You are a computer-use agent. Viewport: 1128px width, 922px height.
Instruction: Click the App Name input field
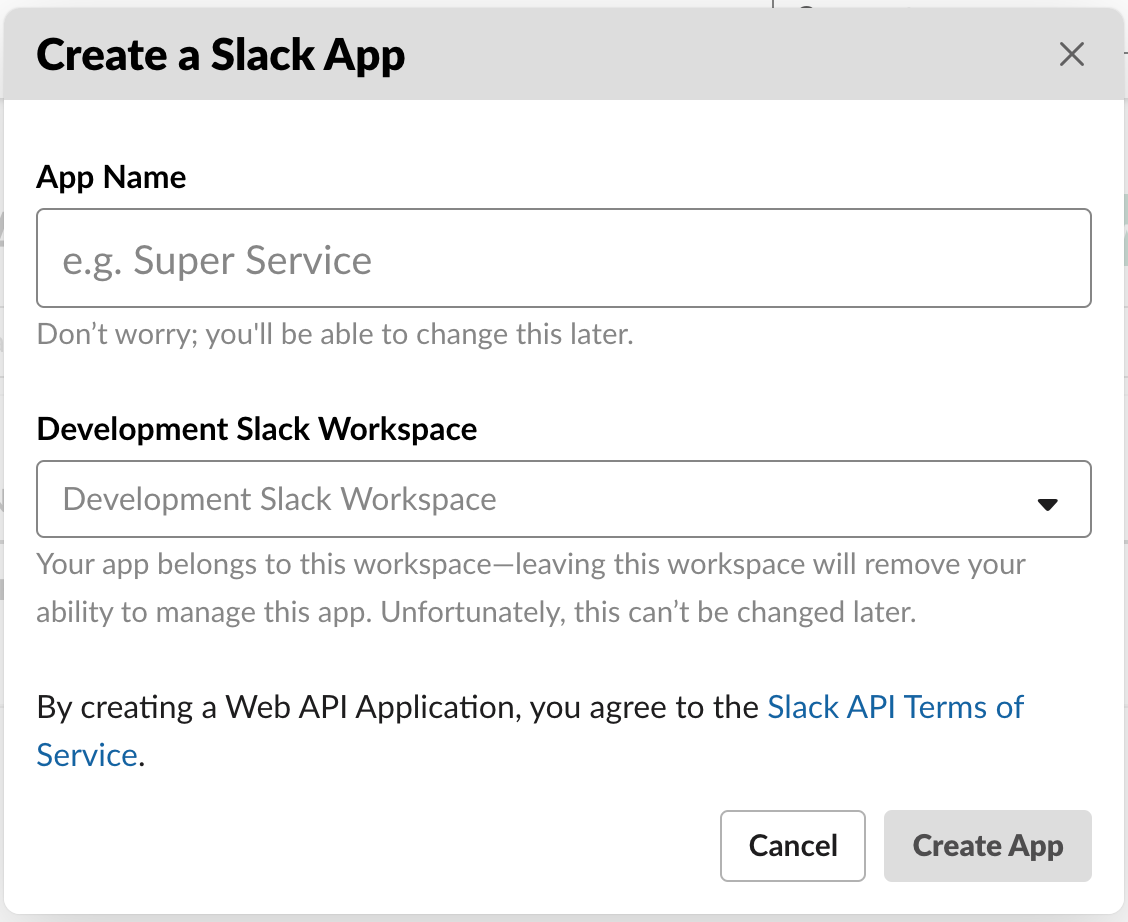[x=564, y=258]
